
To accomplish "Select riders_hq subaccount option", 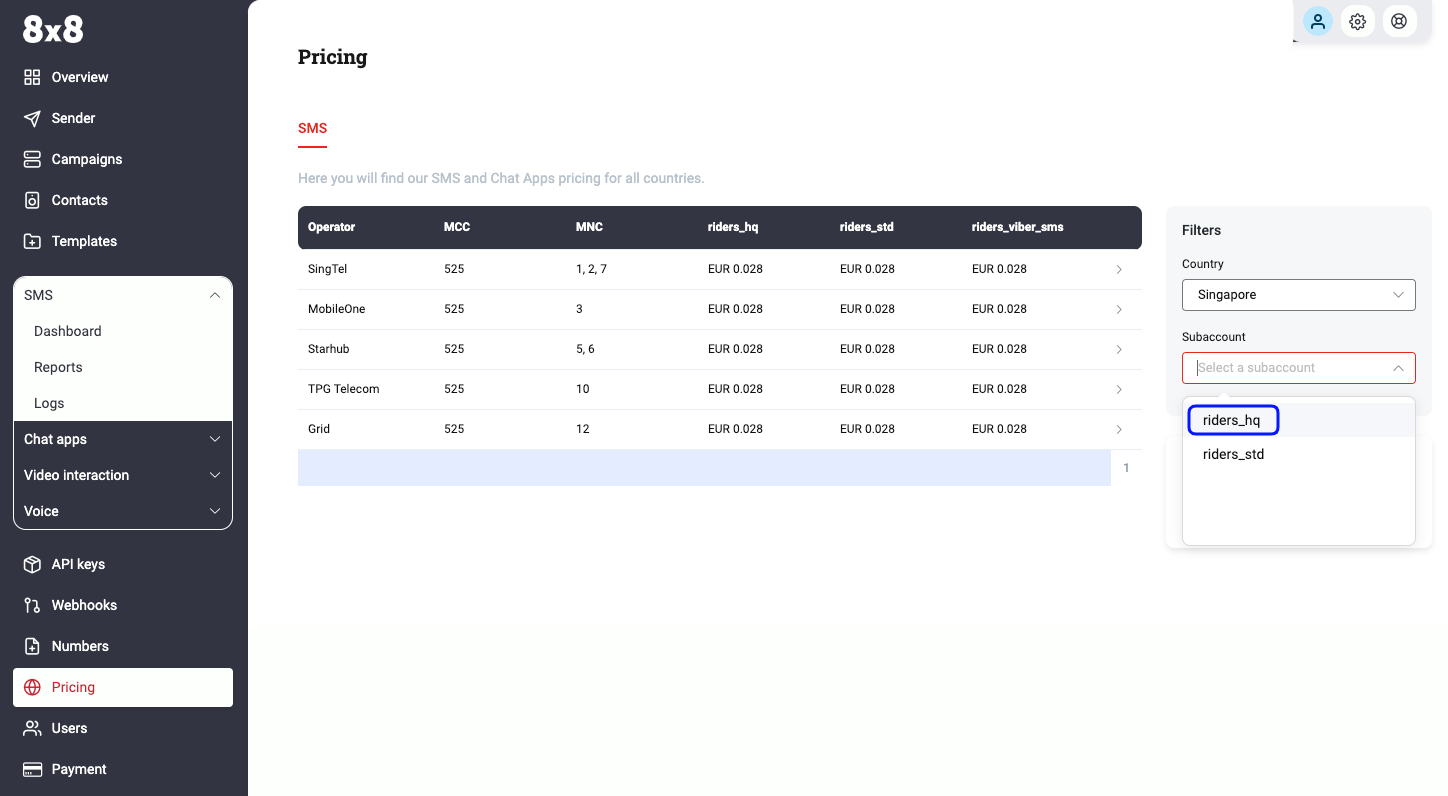I will point(1232,420).
